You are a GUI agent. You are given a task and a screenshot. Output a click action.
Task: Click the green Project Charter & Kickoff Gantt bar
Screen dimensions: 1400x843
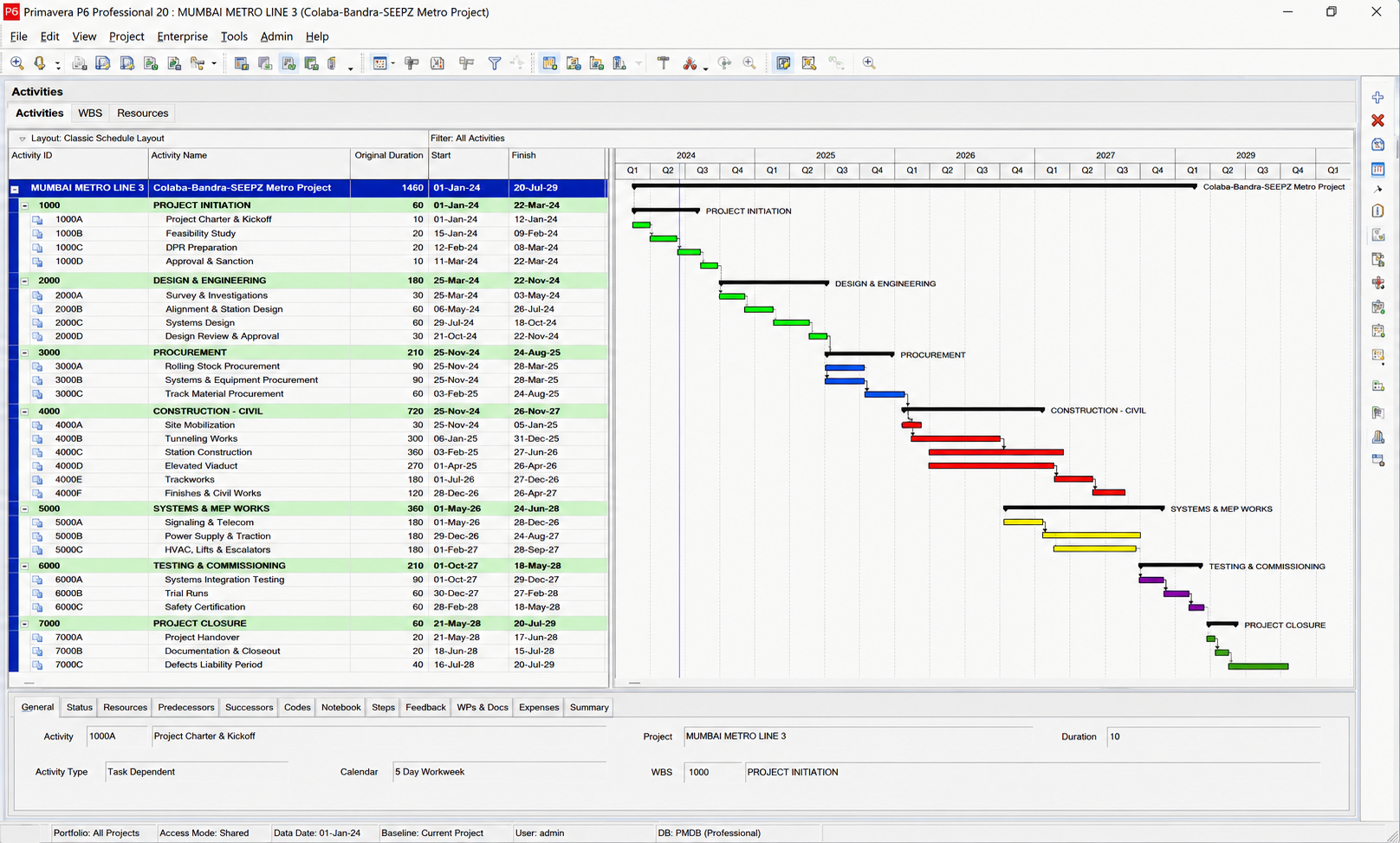641,225
